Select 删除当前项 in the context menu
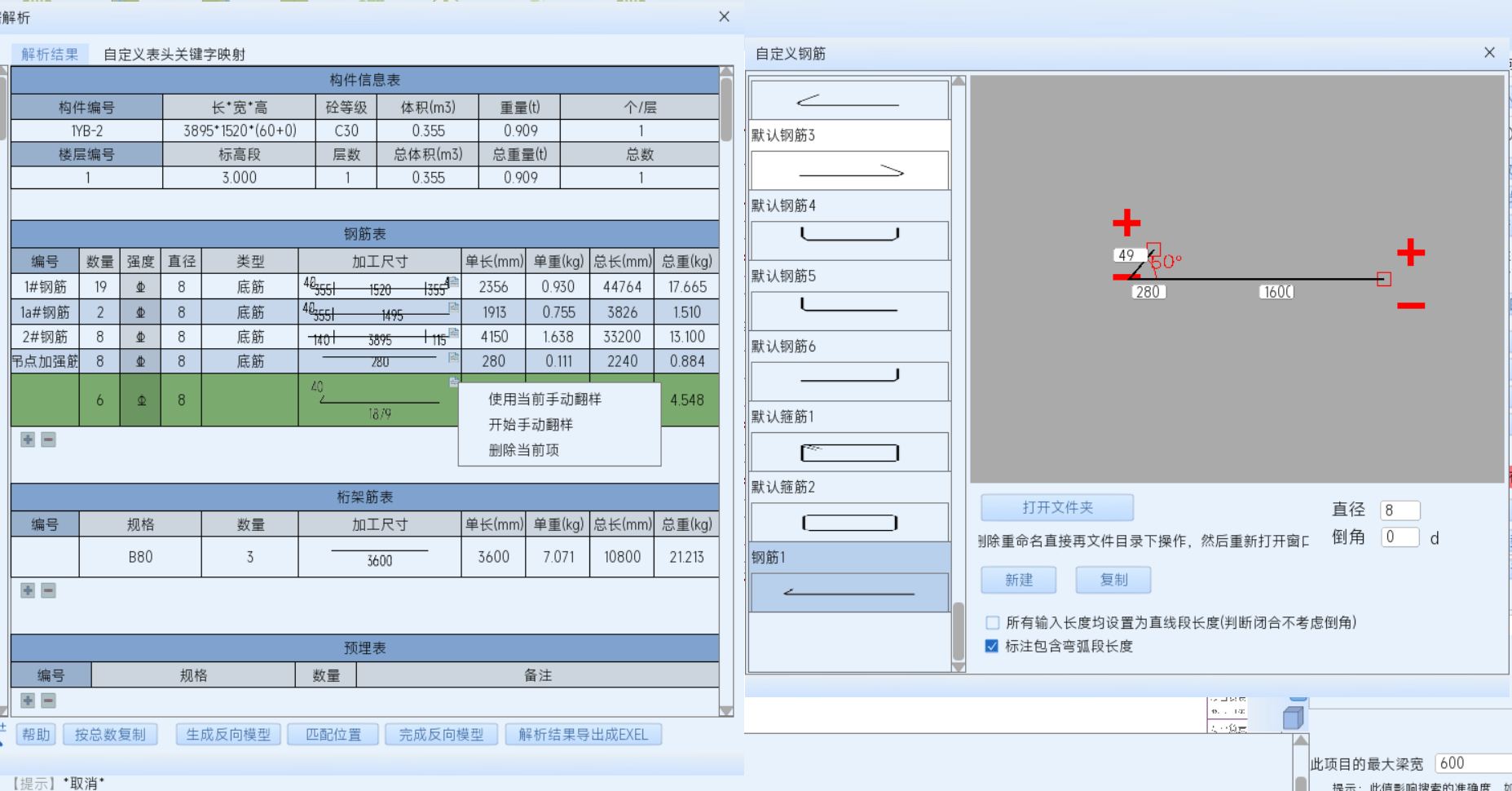 tap(523, 450)
